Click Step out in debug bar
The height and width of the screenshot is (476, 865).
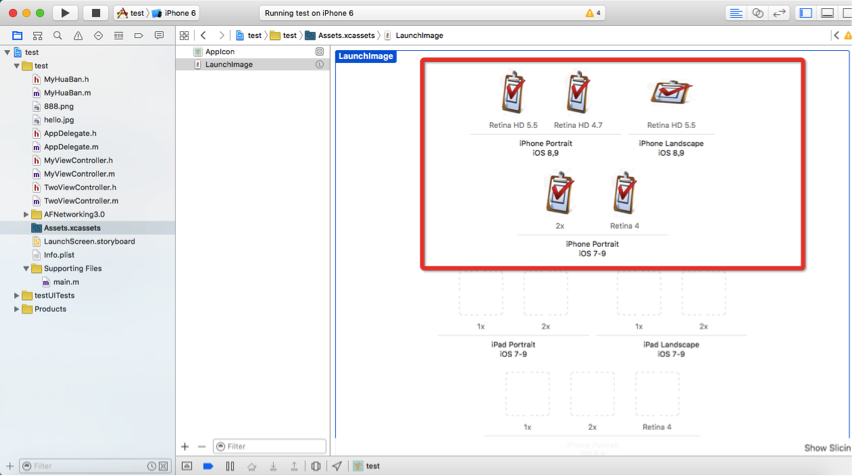[294, 466]
